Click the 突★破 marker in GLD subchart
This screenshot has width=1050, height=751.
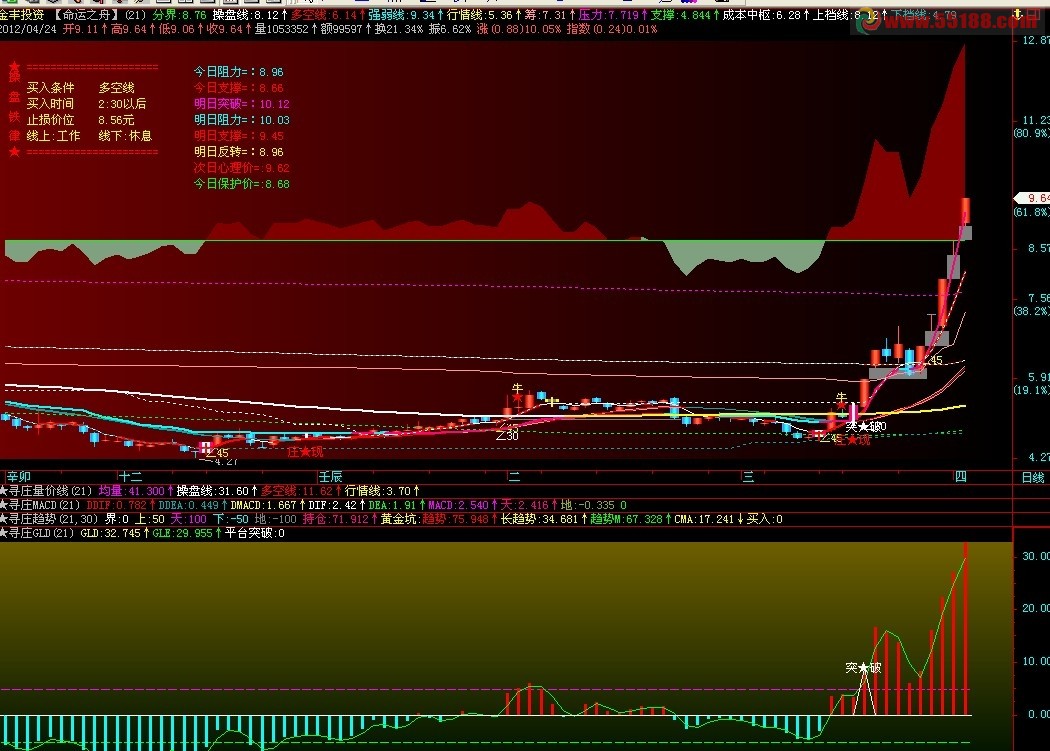(863, 668)
